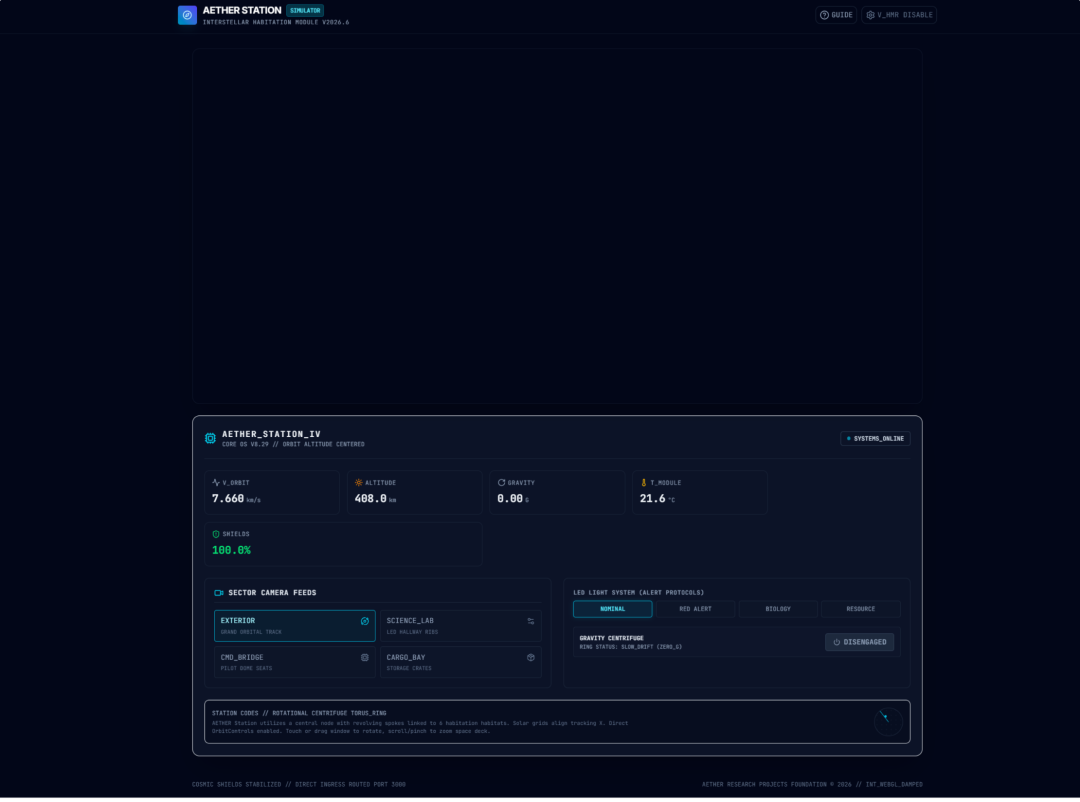Click the sliders icon on SCIENCE_LAB feed
This screenshot has height=802, width=1080.
tap(531, 621)
